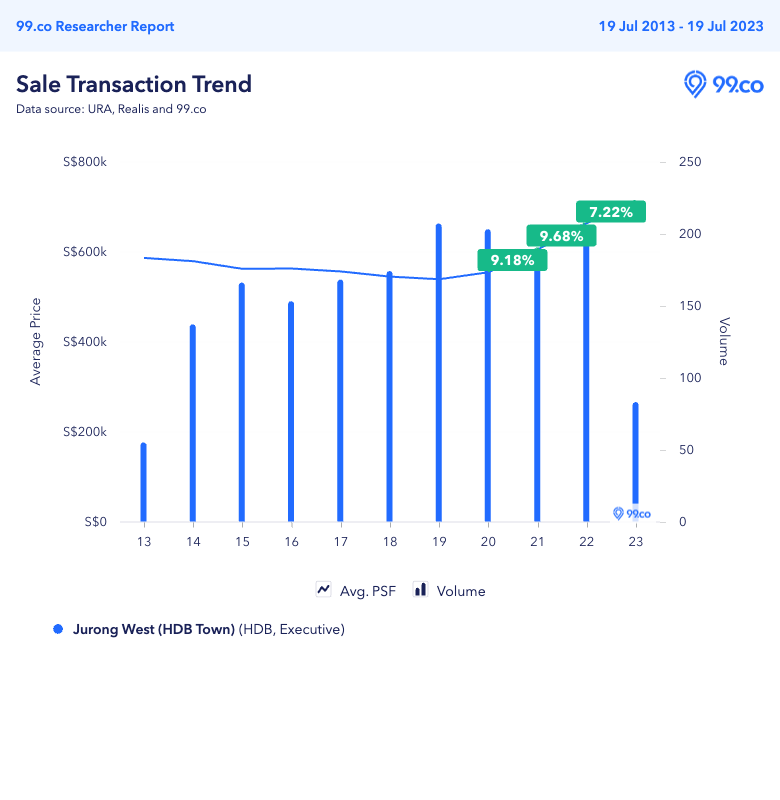Click the rotated 'Volume' axis title
This screenshot has height=800, width=780.
tap(724, 341)
